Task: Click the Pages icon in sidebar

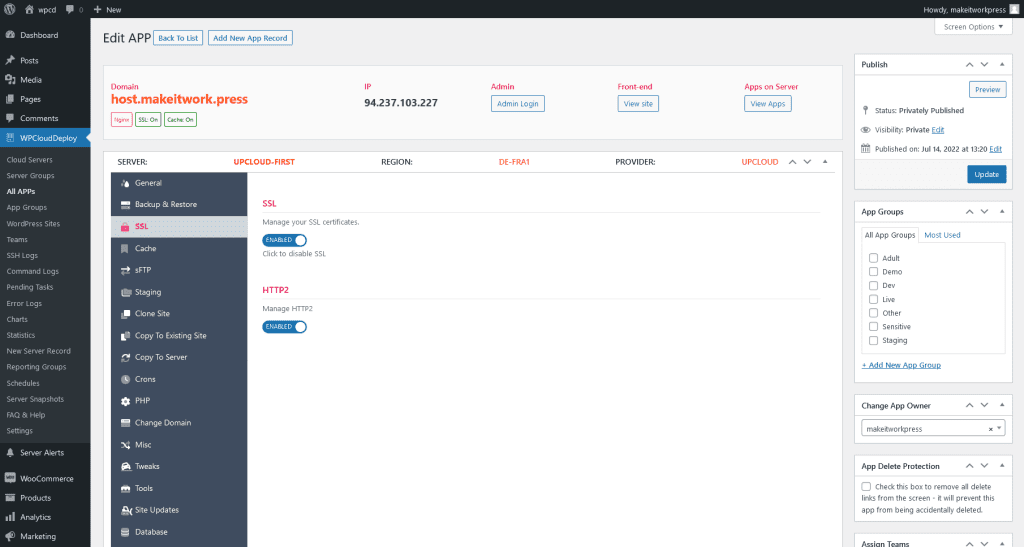Action: 10,99
